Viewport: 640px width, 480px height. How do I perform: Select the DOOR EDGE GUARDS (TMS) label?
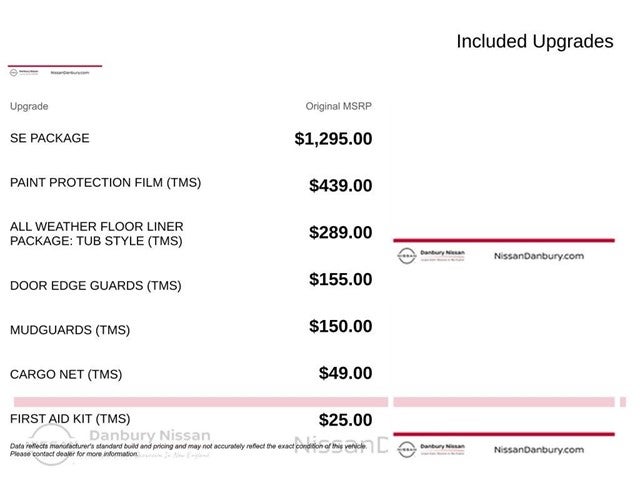pyautogui.click(x=96, y=285)
